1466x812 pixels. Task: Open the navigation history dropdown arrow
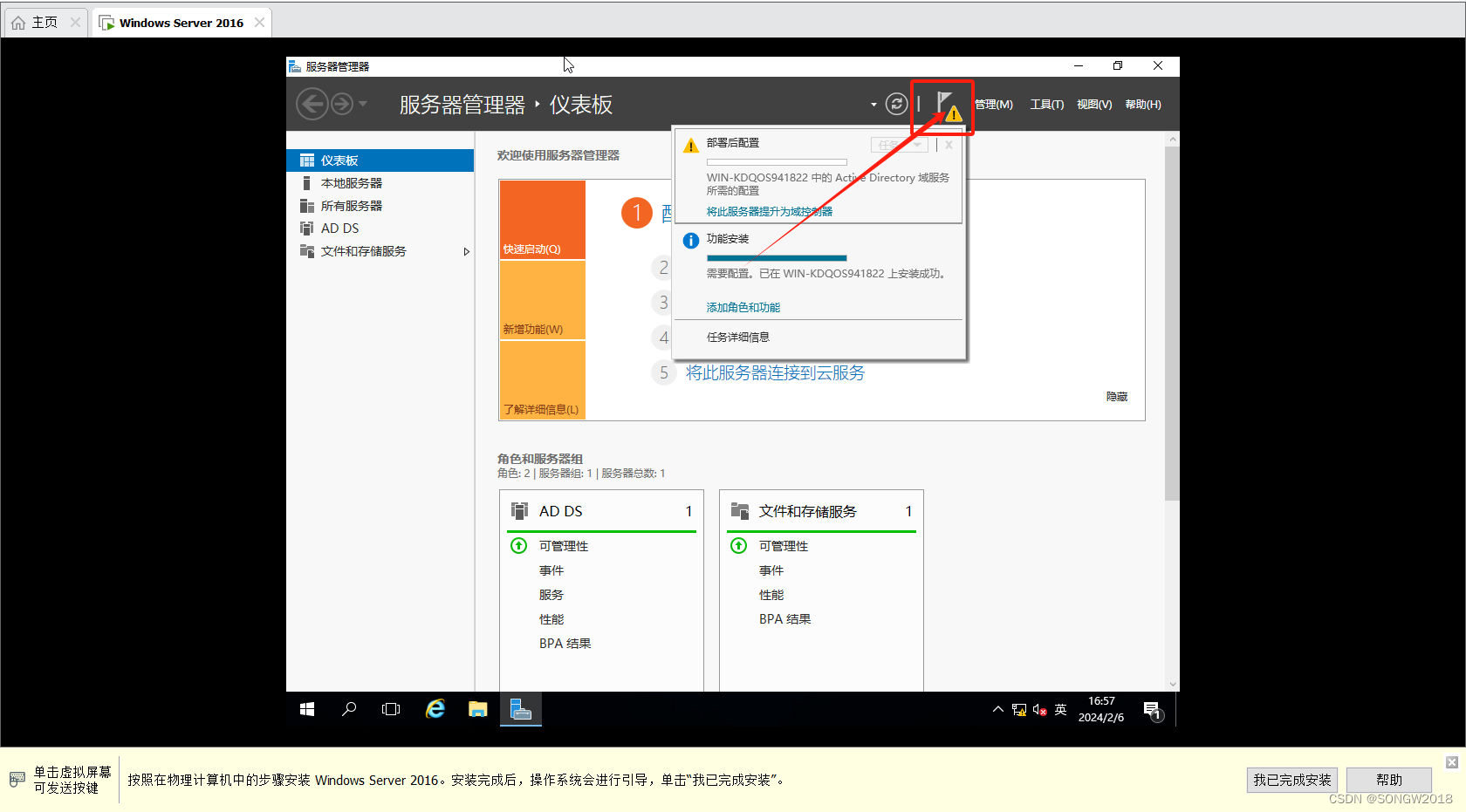click(x=363, y=104)
